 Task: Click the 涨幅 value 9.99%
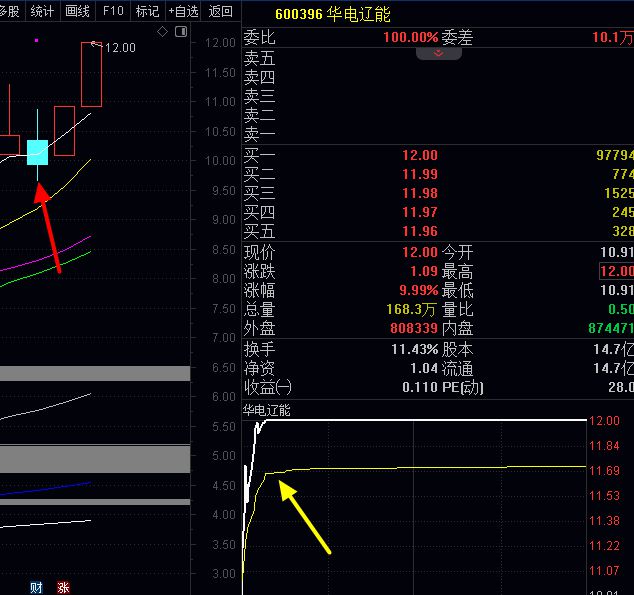click(418, 290)
